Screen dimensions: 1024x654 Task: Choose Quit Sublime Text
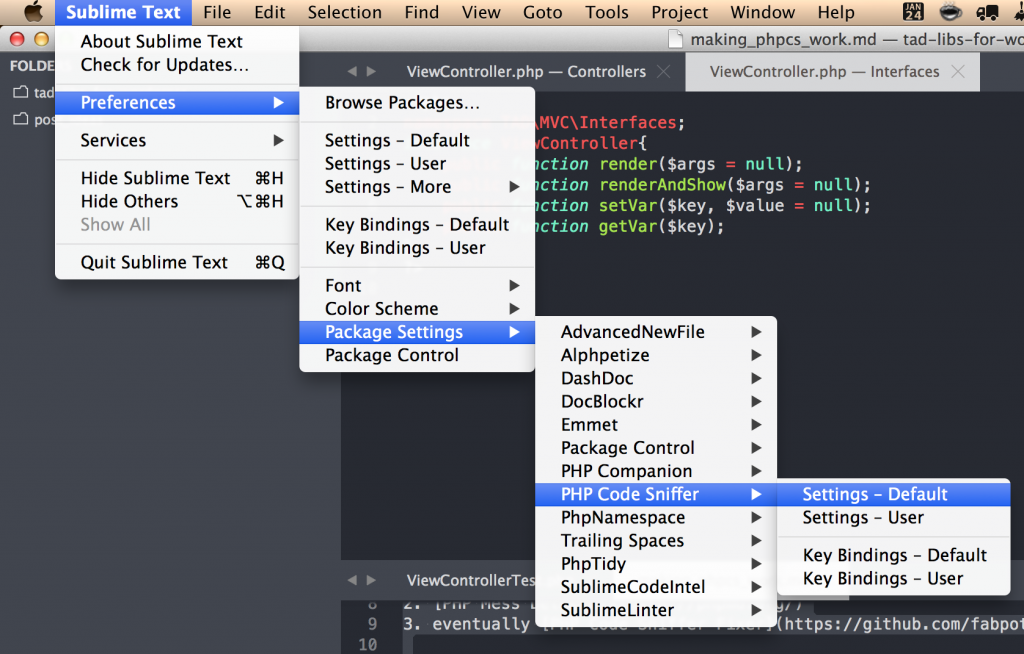pyautogui.click(x=177, y=263)
